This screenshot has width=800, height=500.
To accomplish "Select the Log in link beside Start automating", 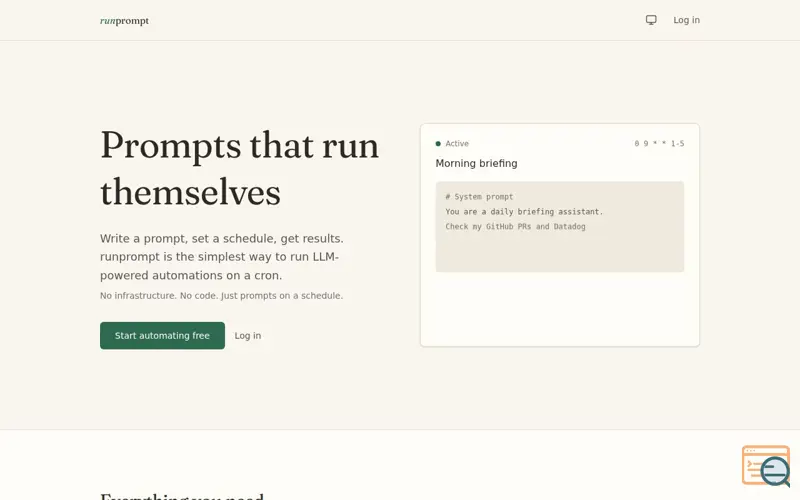I will pos(247,336).
